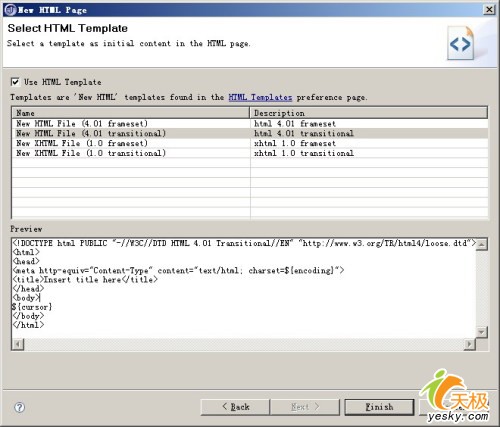Select New XHTML File (1.0 frameset) template
The image size is (500, 427).
pos(82,143)
